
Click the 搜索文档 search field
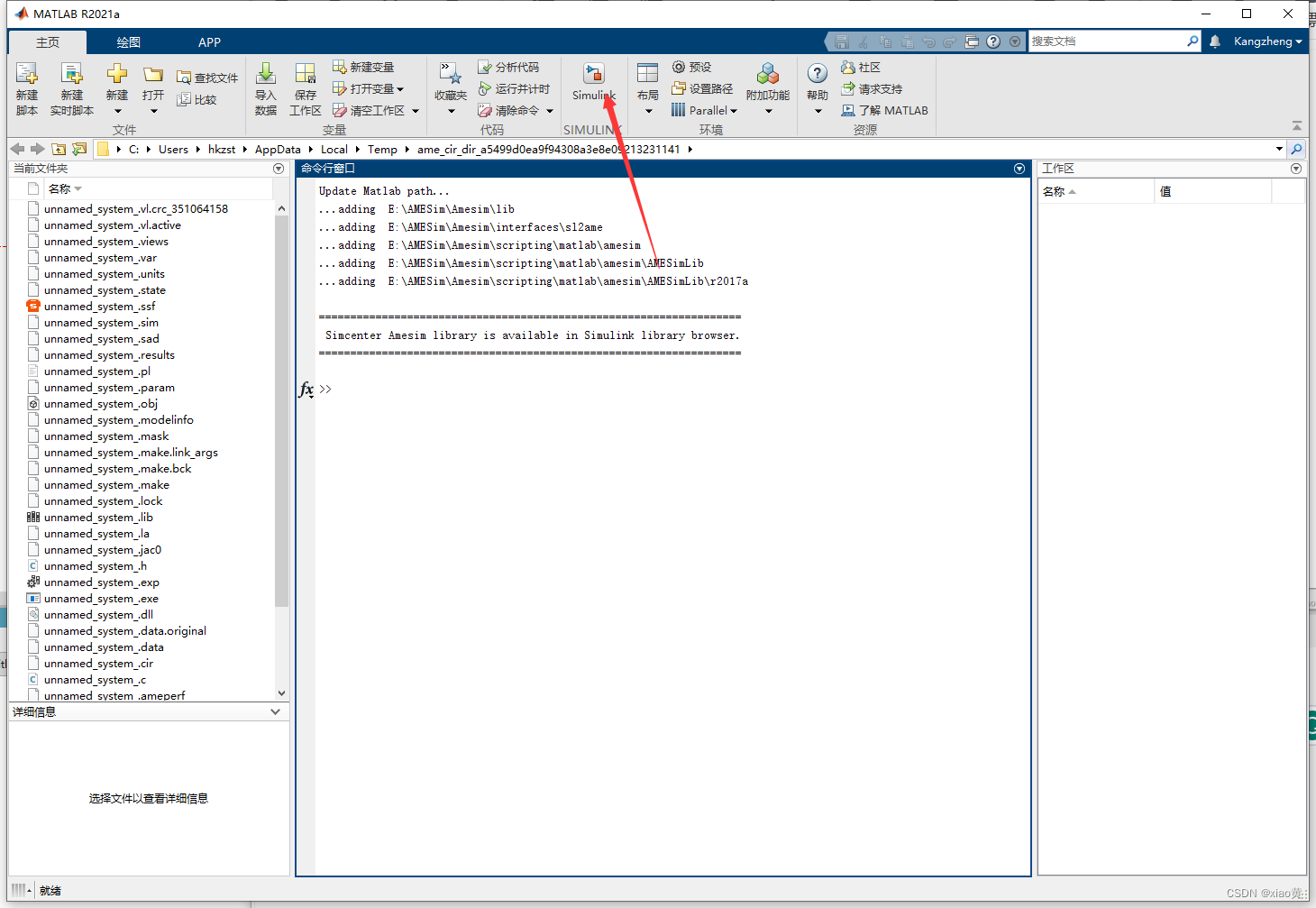pyautogui.click(x=1107, y=41)
